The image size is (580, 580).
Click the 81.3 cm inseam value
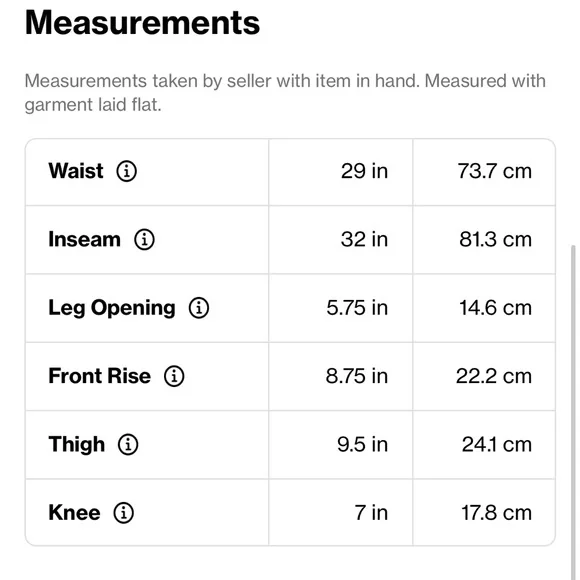coord(495,239)
